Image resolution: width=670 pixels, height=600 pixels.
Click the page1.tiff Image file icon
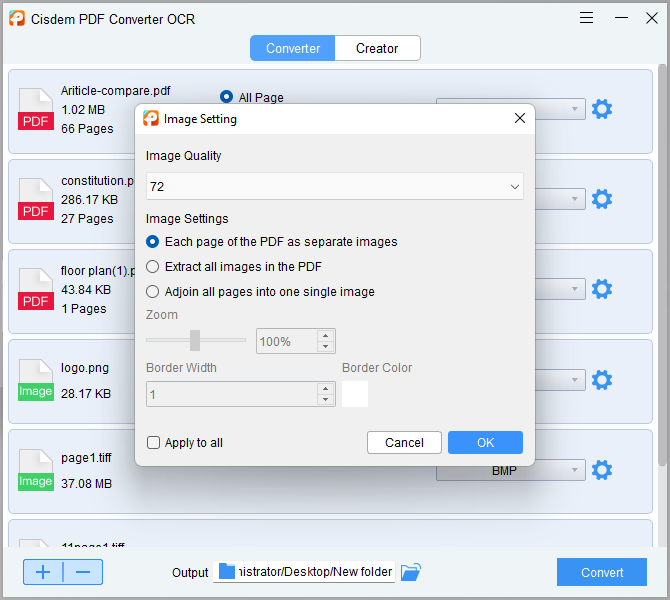(x=36, y=470)
